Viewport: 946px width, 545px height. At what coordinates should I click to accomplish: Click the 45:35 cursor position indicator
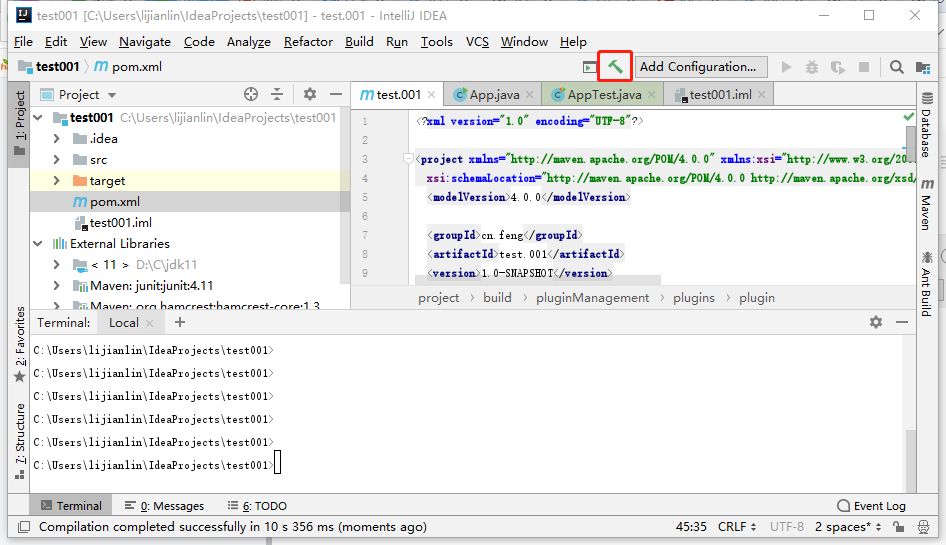pos(691,527)
